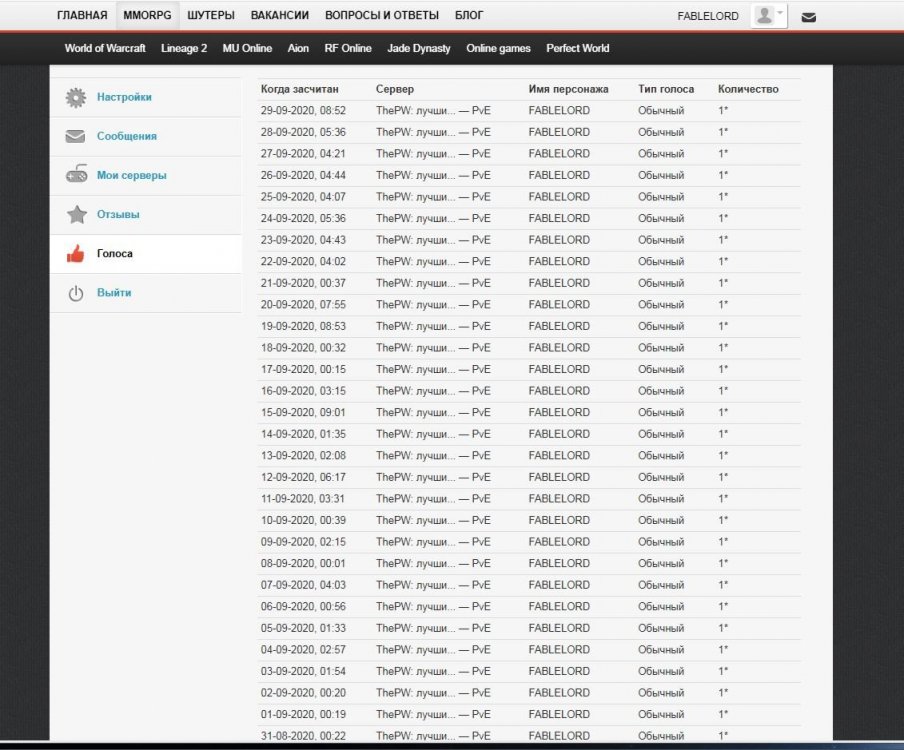The image size is (904, 750).
Task: Select Lineage 2 in game submenu
Action: point(184,48)
